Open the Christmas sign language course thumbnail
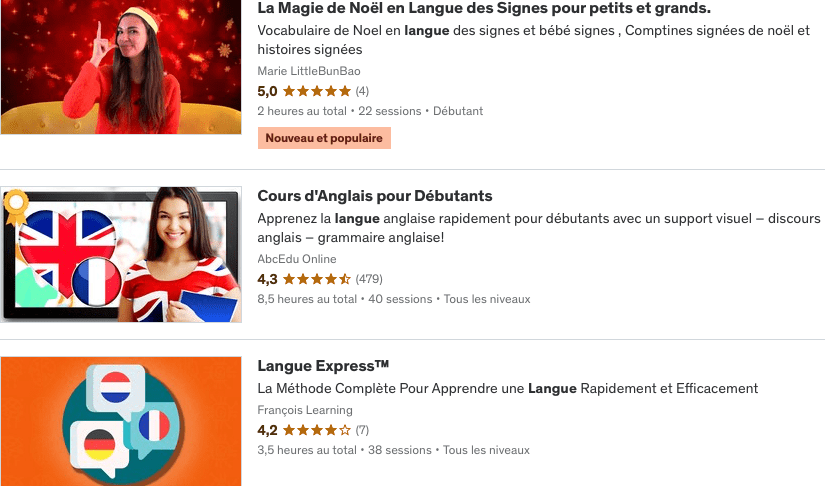This screenshot has width=825, height=486. [121, 67]
